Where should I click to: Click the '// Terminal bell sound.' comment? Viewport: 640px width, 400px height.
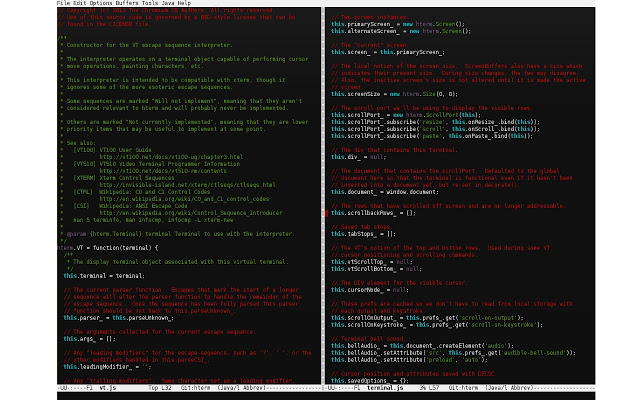click(x=369, y=339)
